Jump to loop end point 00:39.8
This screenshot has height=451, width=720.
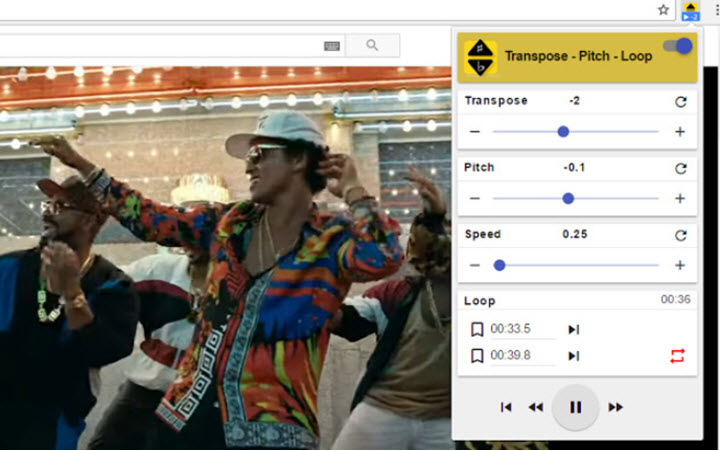[x=574, y=356]
